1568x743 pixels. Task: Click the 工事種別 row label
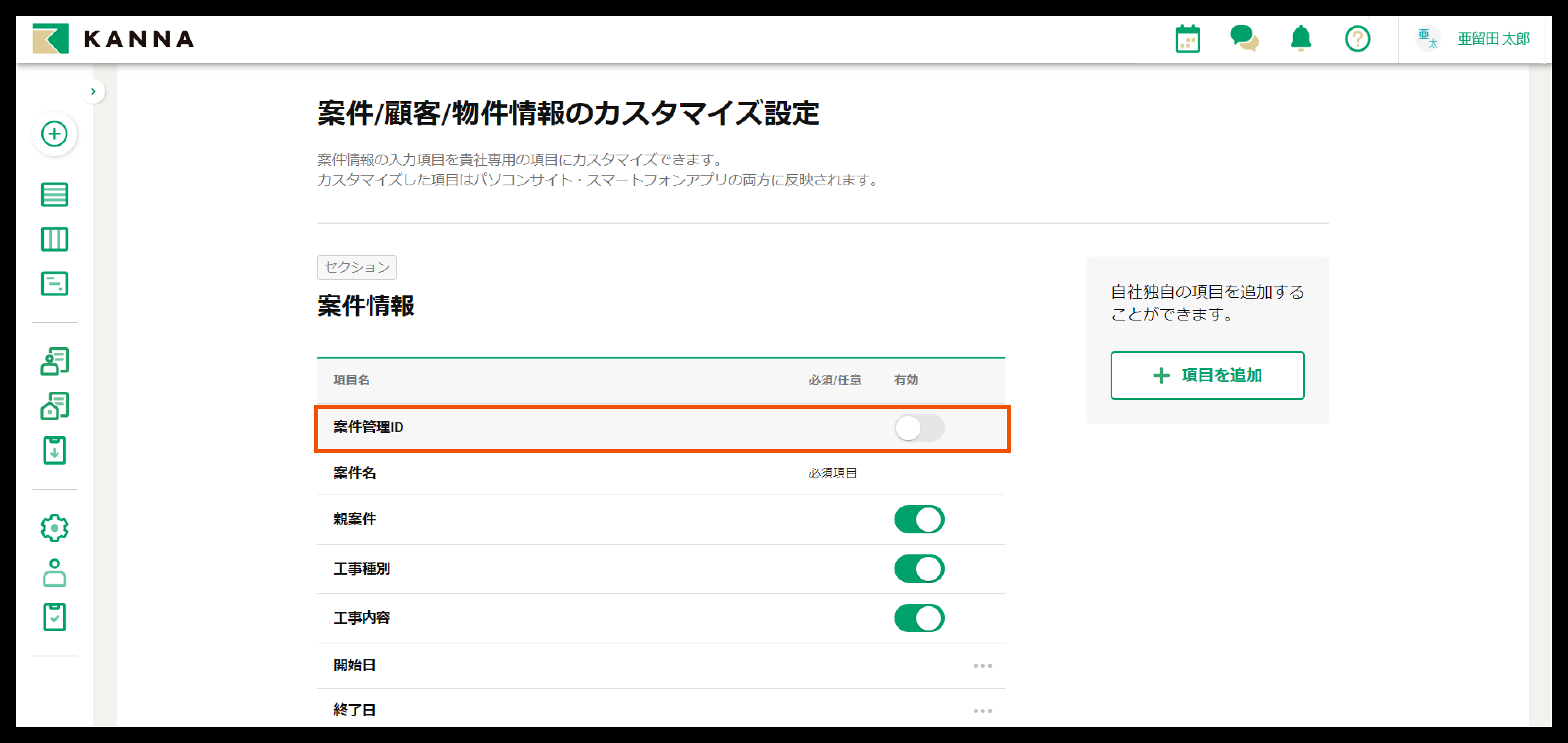pos(361,568)
